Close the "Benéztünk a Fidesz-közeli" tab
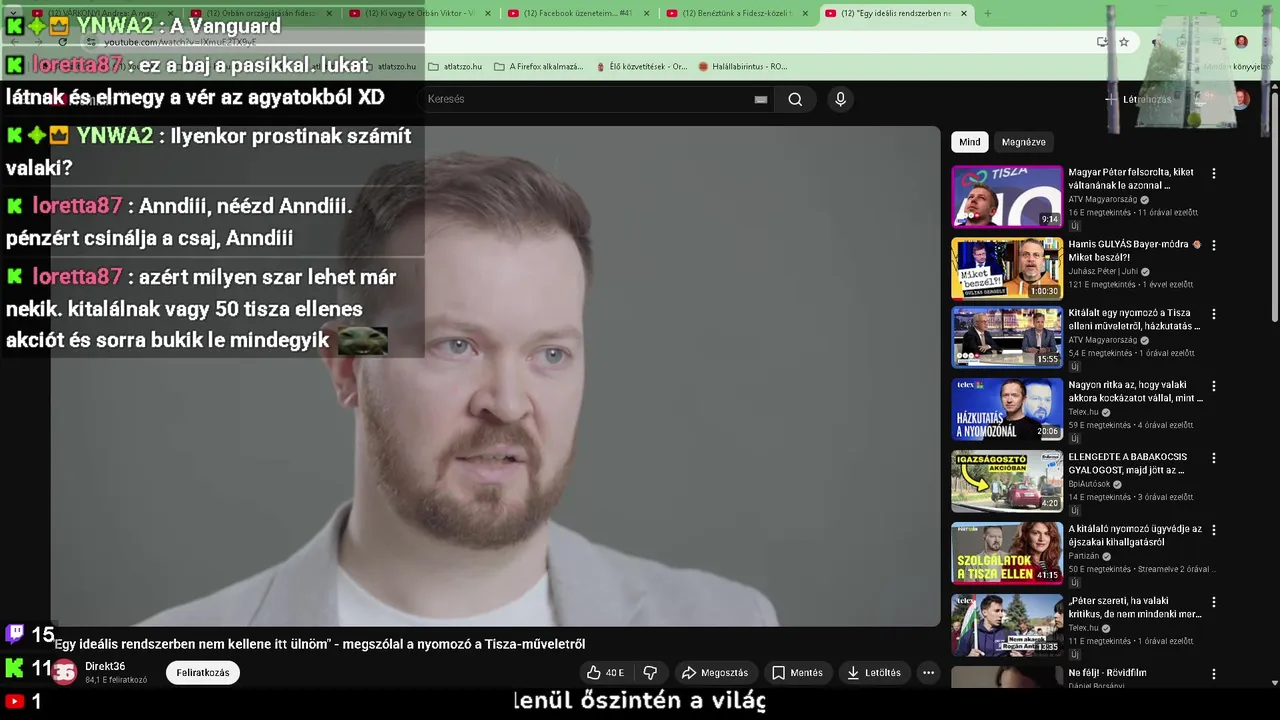Image resolution: width=1280 pixels, height=720 pixels. (805, 13)
